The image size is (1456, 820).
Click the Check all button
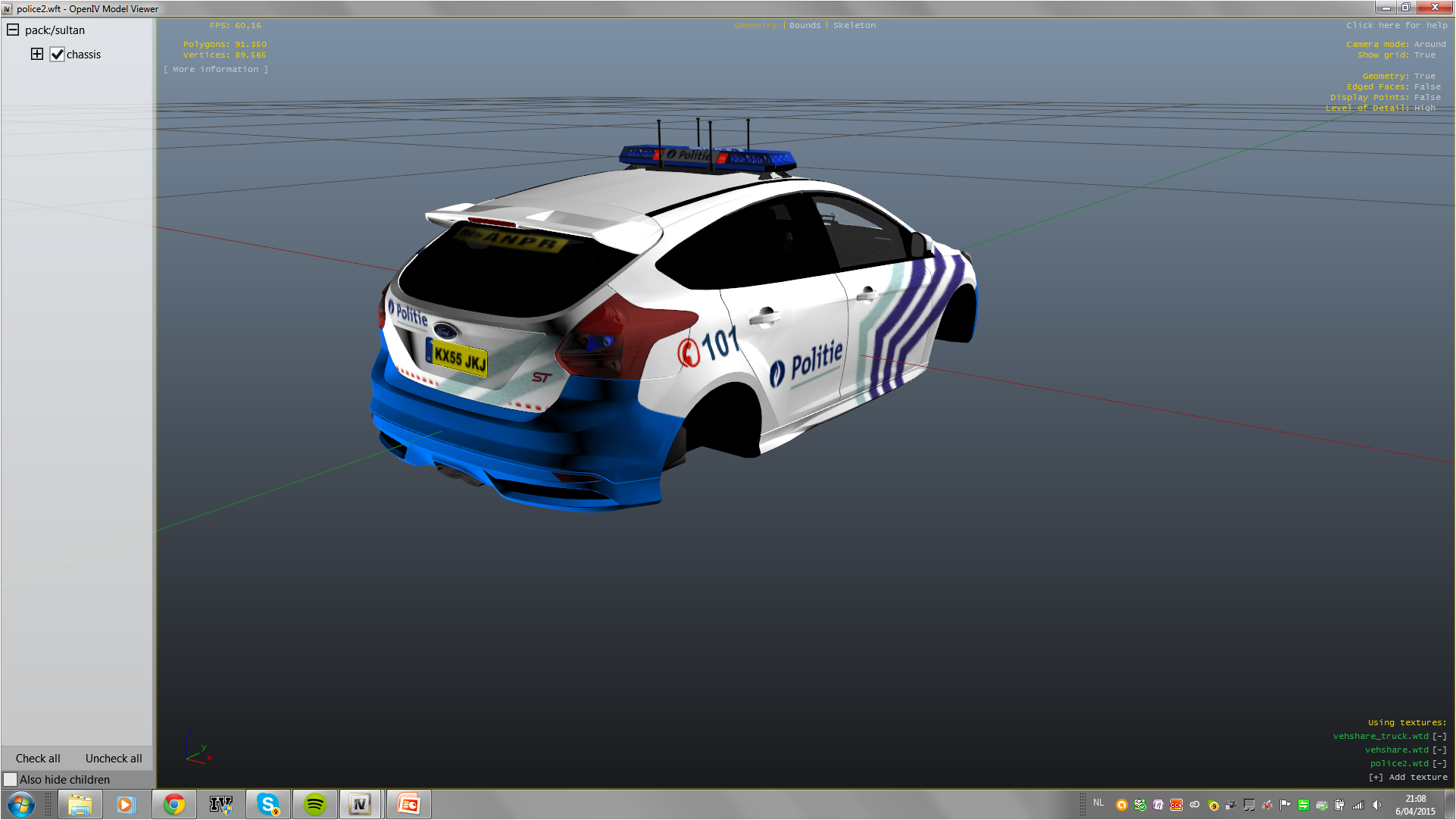(x=38, y=759)
